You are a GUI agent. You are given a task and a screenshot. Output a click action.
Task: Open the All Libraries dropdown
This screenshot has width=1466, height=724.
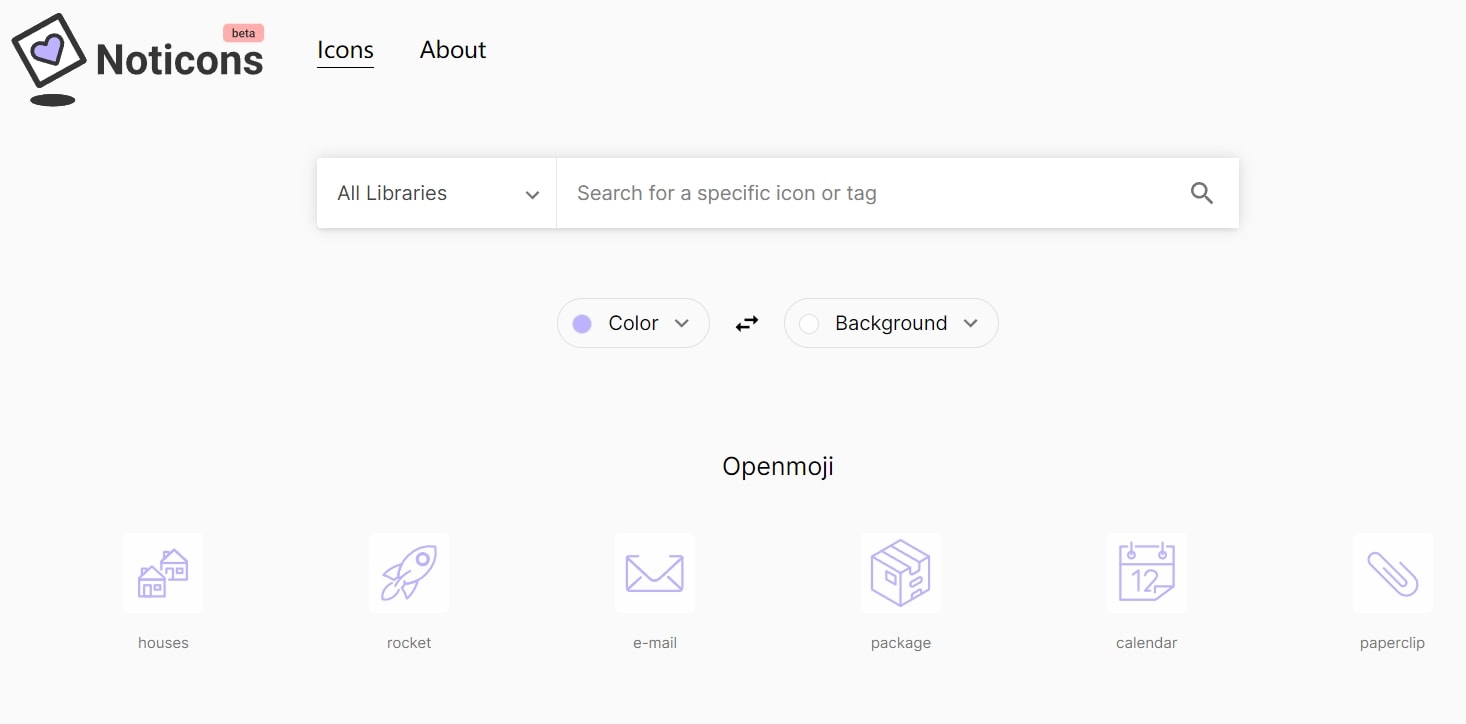point(437,193)
